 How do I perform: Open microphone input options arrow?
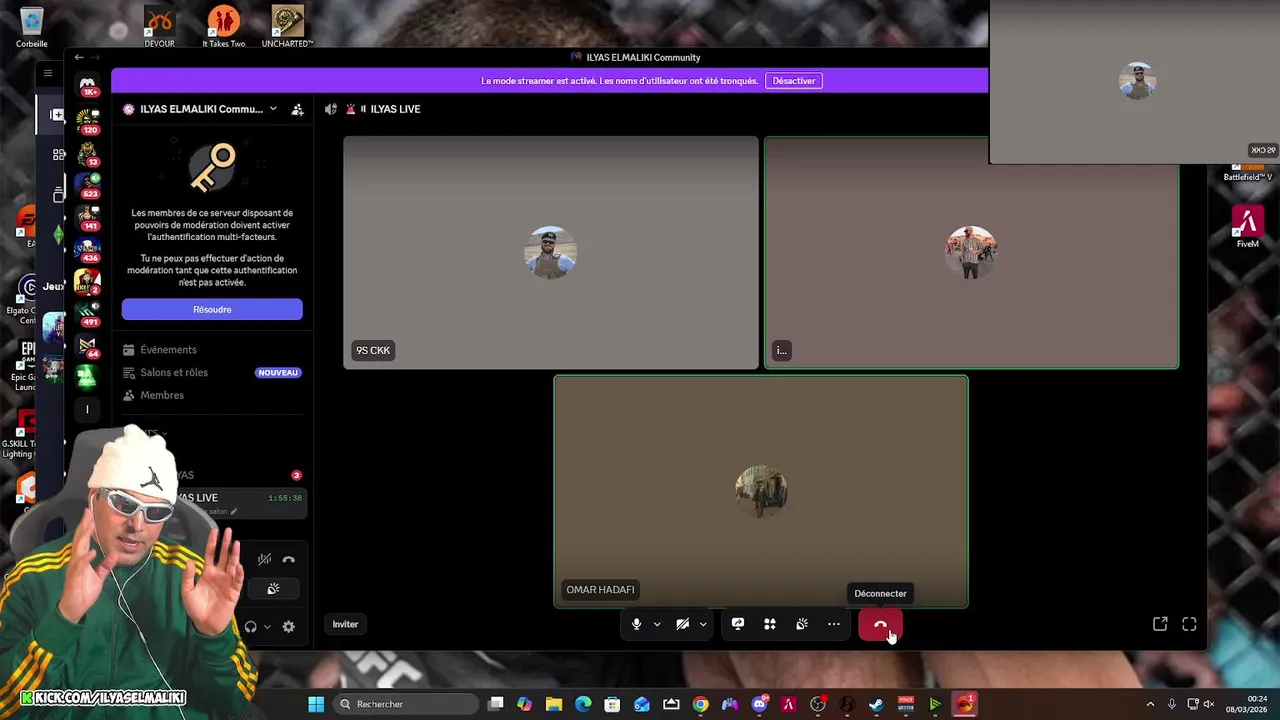[x=657, y=624]
